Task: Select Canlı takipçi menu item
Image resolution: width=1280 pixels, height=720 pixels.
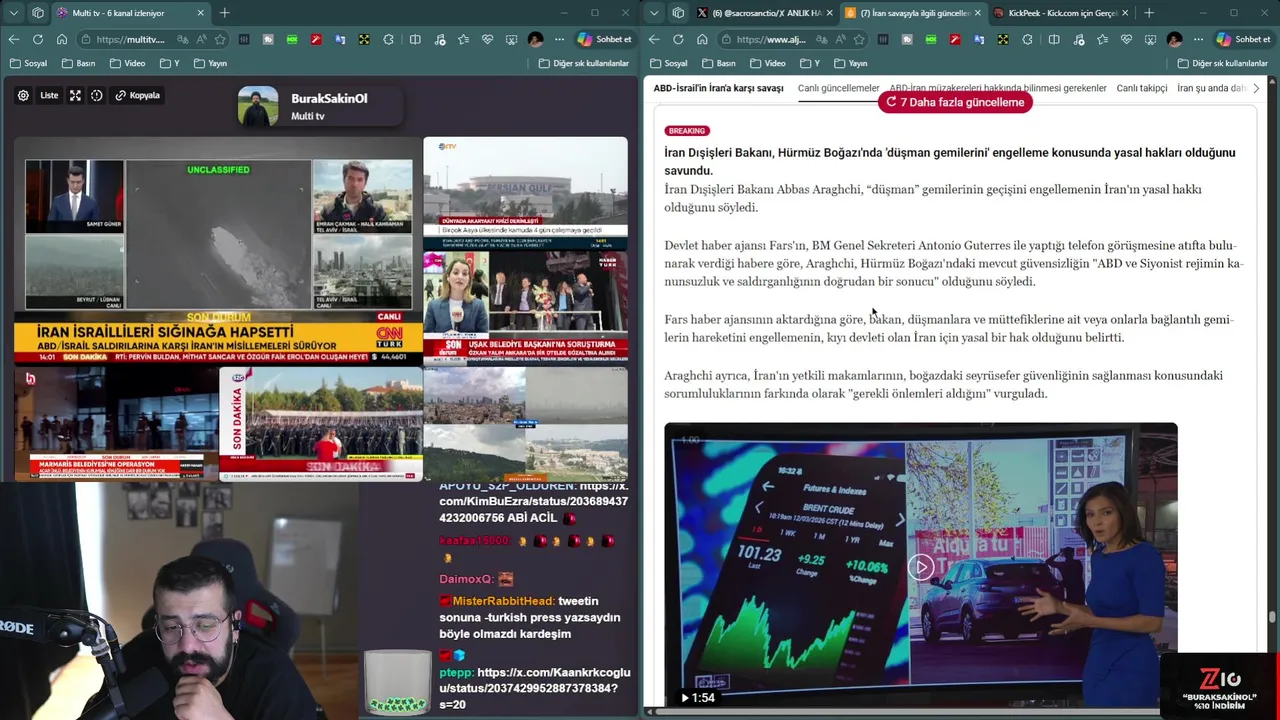Action: pyautogui.click(x=1142, y=88)
